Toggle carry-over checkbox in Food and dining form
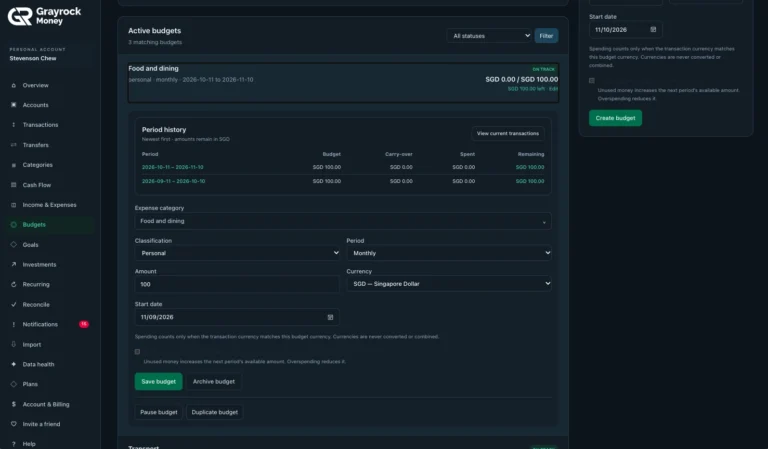 [x=137, y=352]
